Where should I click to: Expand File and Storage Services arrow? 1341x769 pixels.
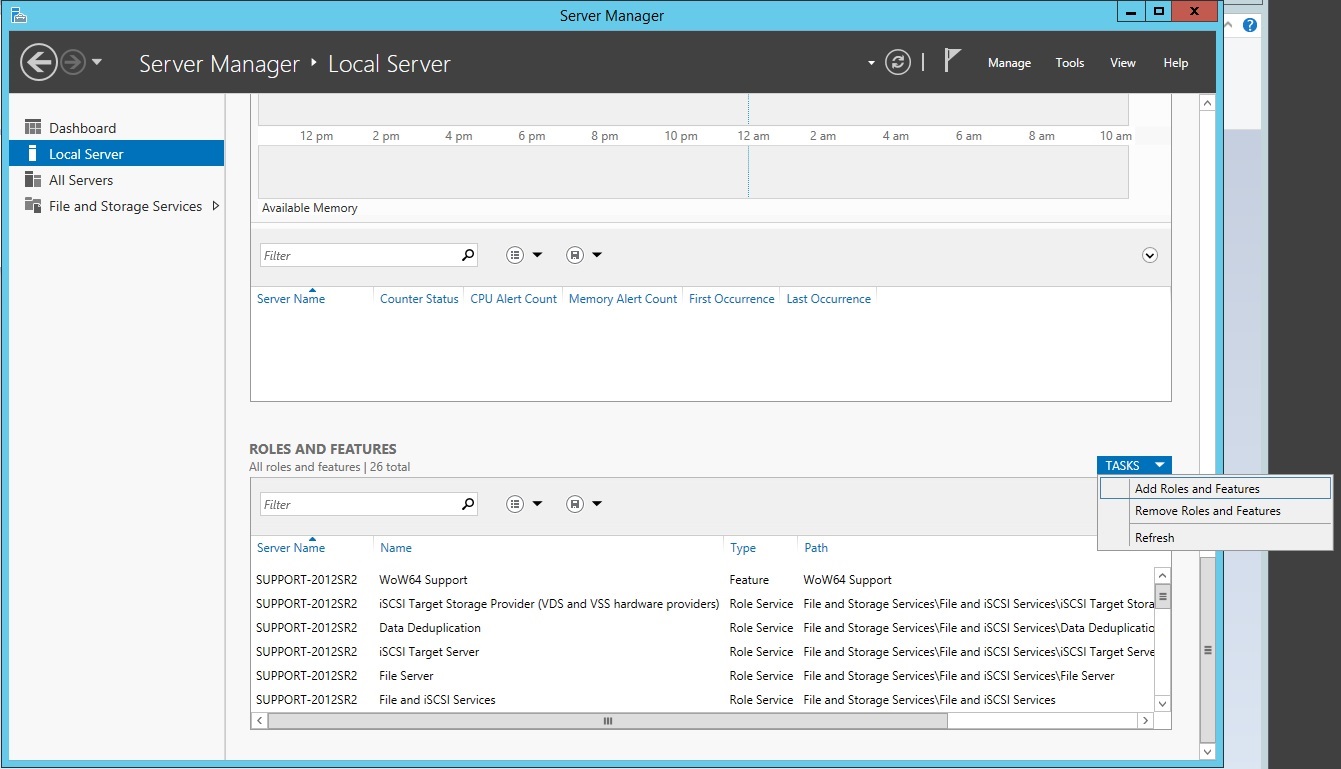pos(216,206)
